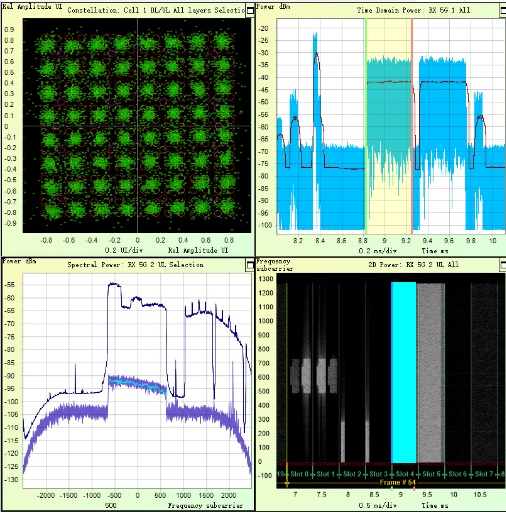Click the Frequency subcarrier x-axis label in Spectral Power
The image size is (506, 512).
[x=205, y=505]
